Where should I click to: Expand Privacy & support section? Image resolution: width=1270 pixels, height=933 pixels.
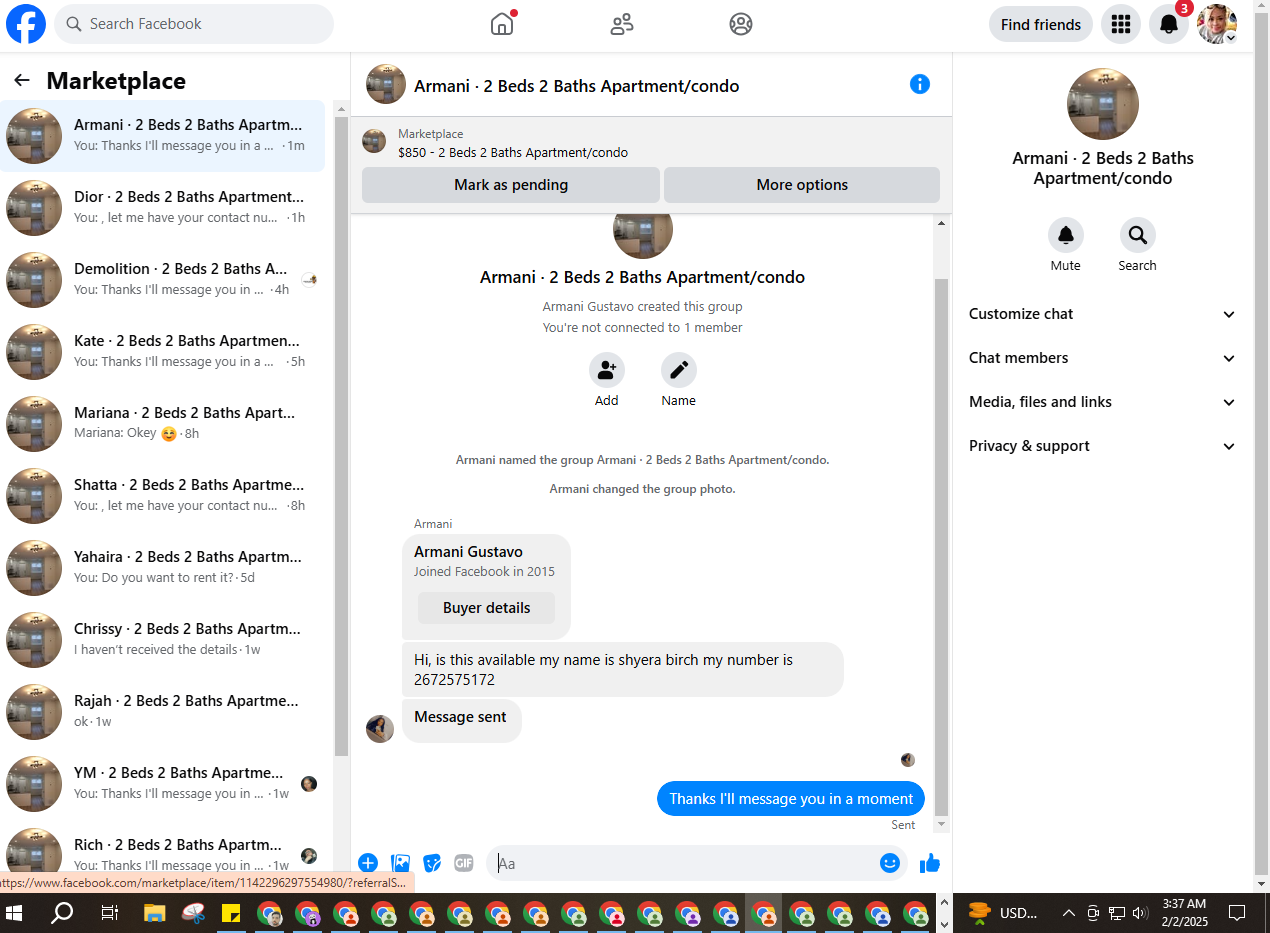tap(1102, 446)
